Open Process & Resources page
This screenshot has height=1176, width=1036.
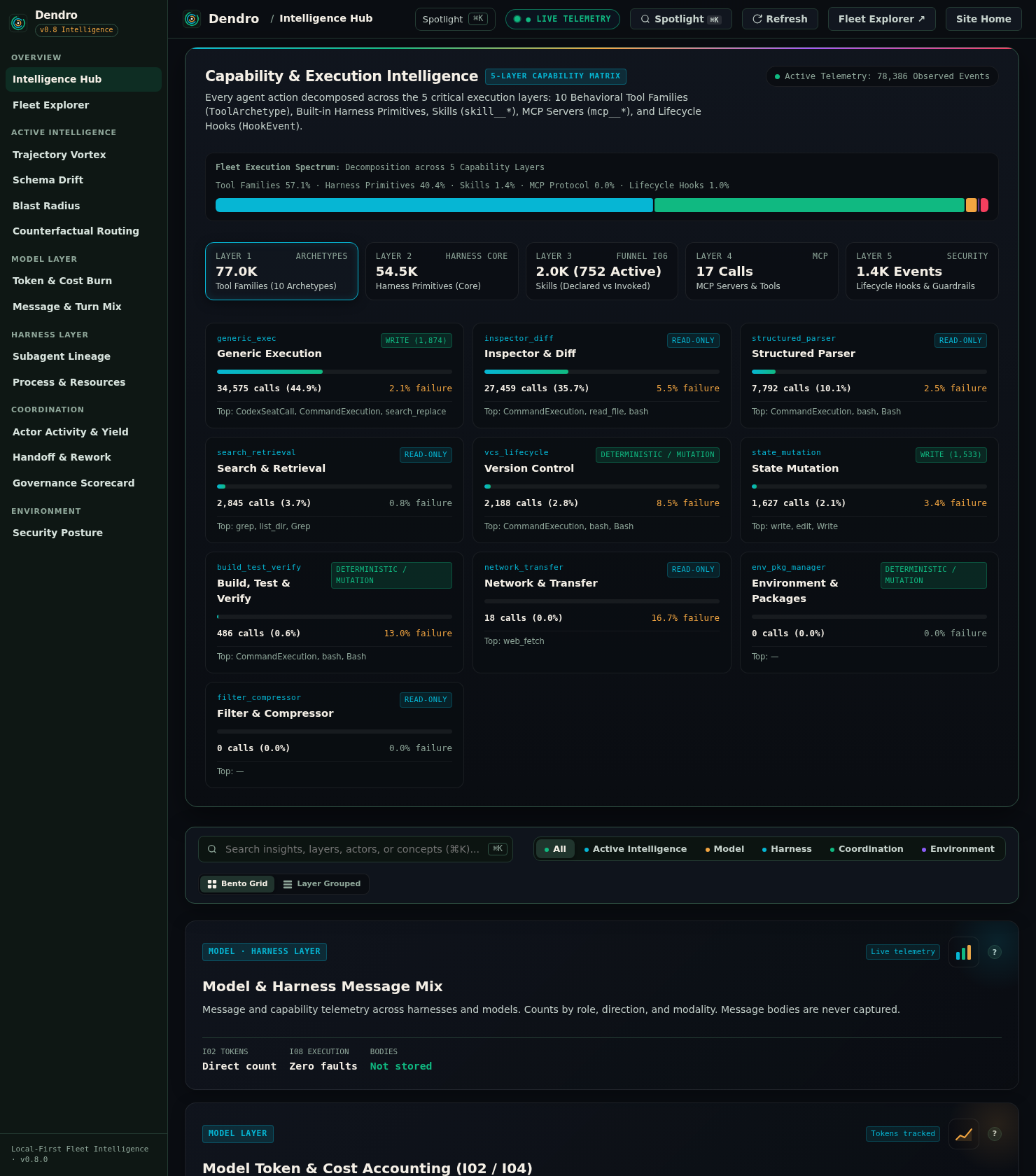(x=83, y=382)
